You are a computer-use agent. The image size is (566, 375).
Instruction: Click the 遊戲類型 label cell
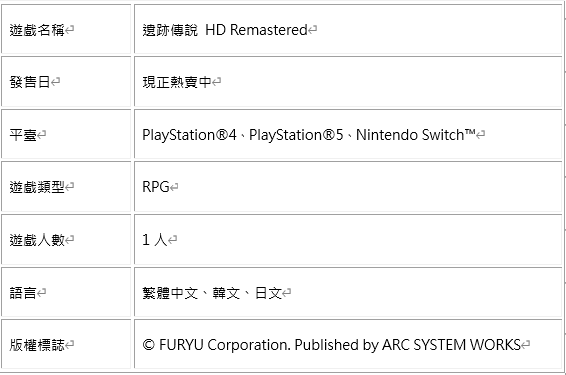click(66, 187)
